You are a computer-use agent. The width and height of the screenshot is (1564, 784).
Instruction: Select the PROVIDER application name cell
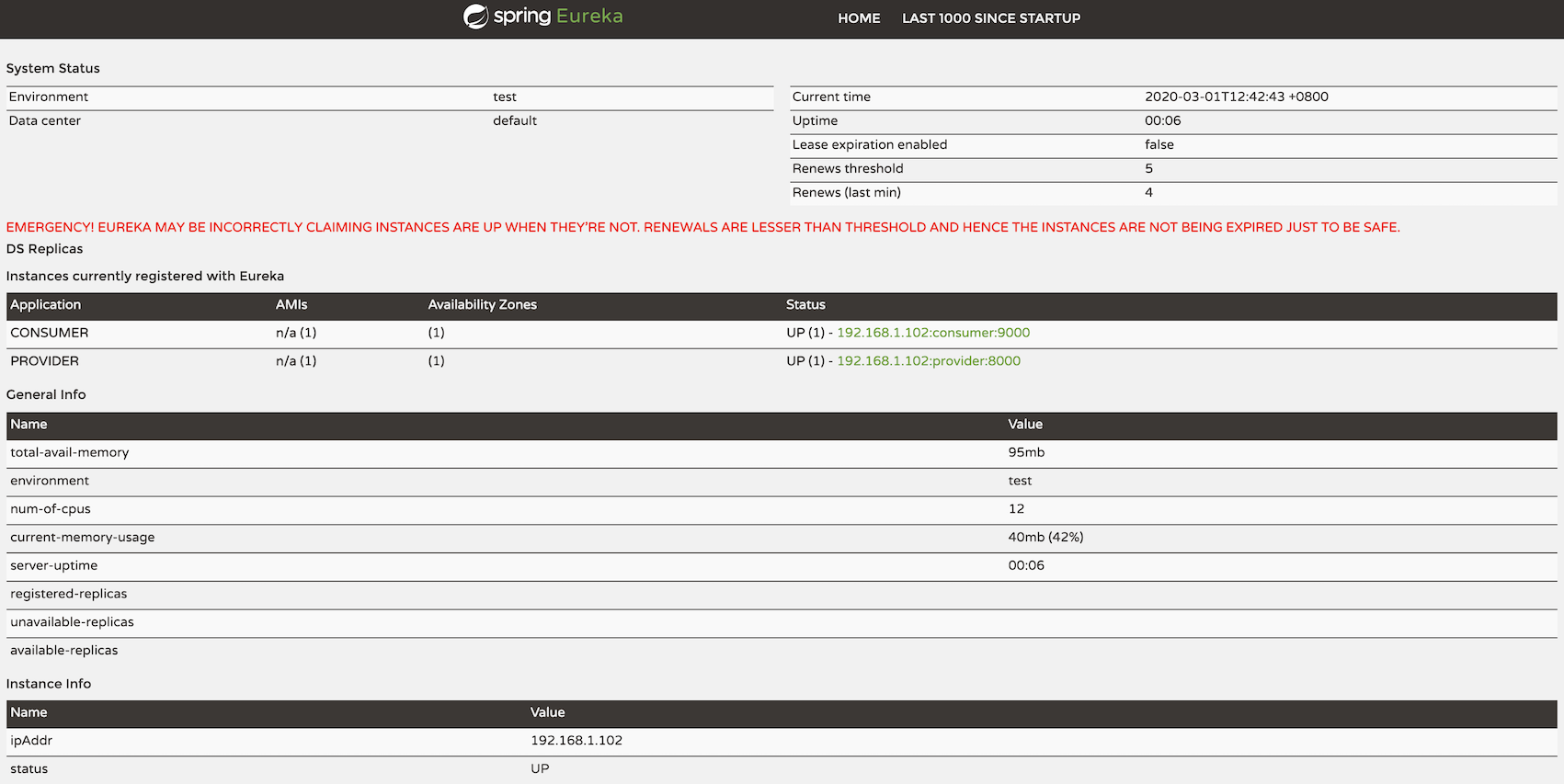coord(45,361)
